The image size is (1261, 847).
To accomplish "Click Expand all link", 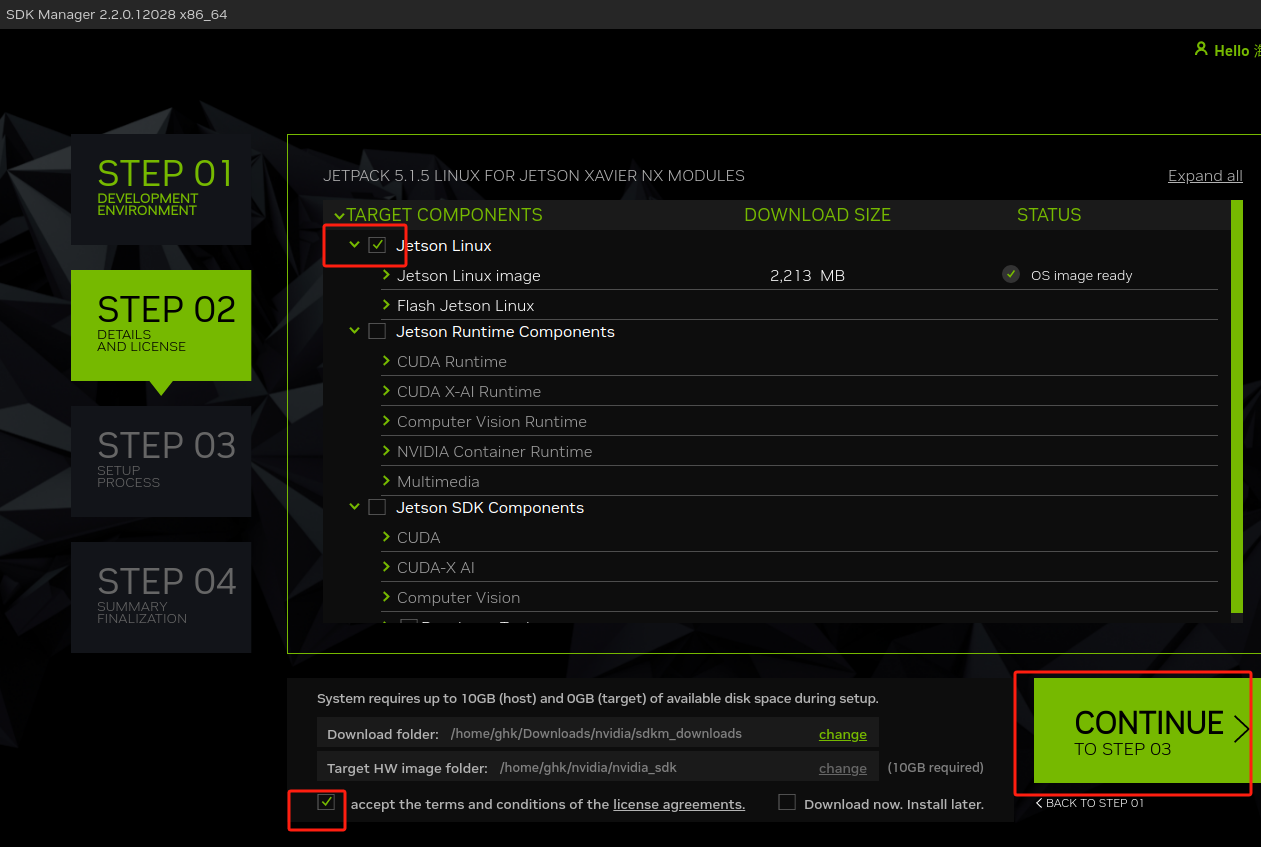I will tap(1205, 176).
